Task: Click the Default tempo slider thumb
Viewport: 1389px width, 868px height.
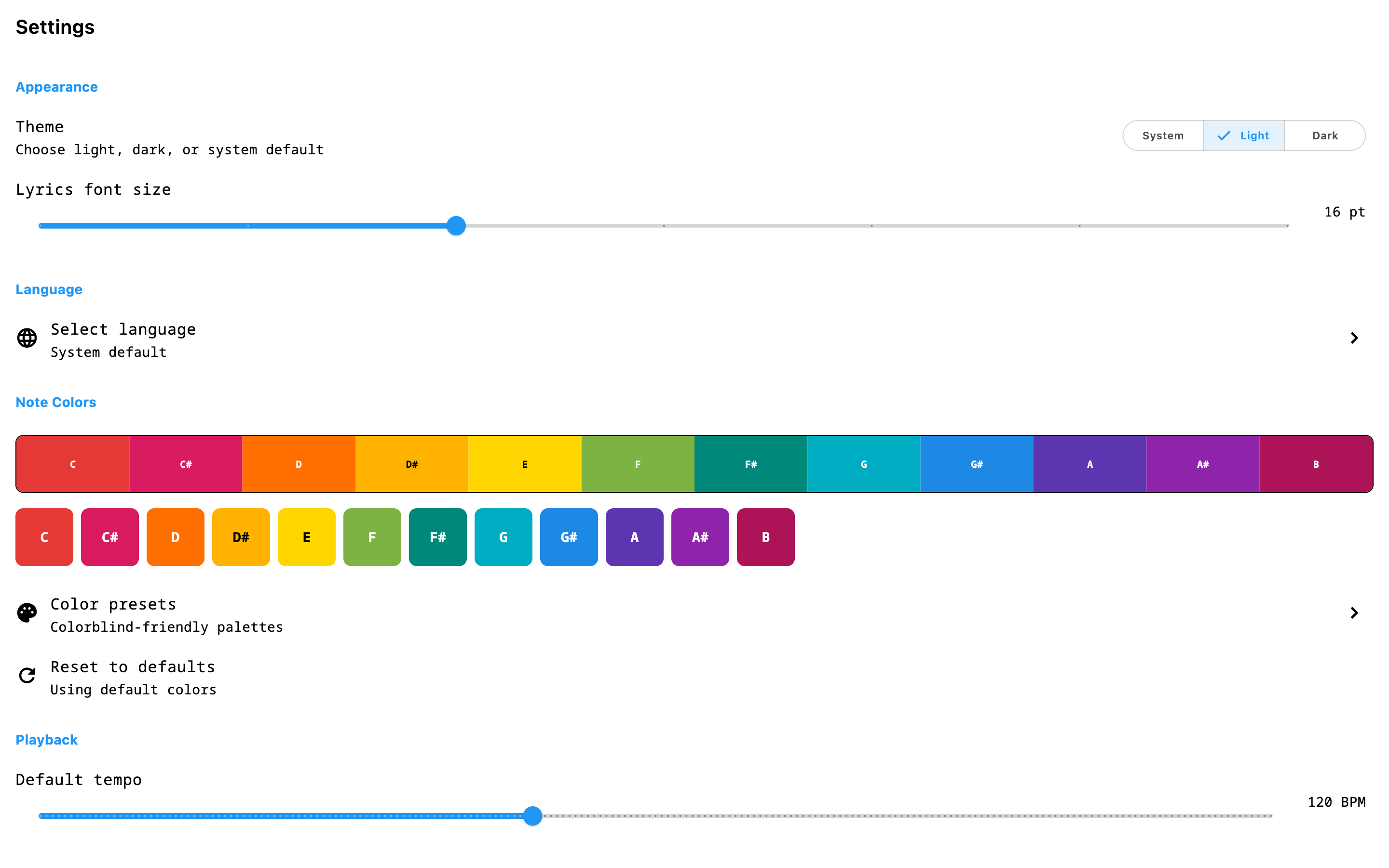Action: (532, 816)
